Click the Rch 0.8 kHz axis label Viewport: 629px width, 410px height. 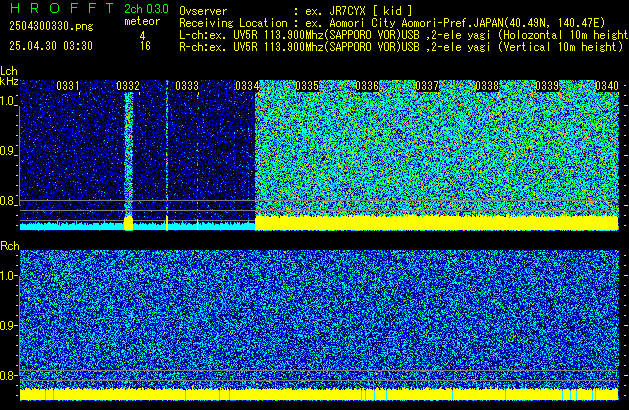pos(8,375)
